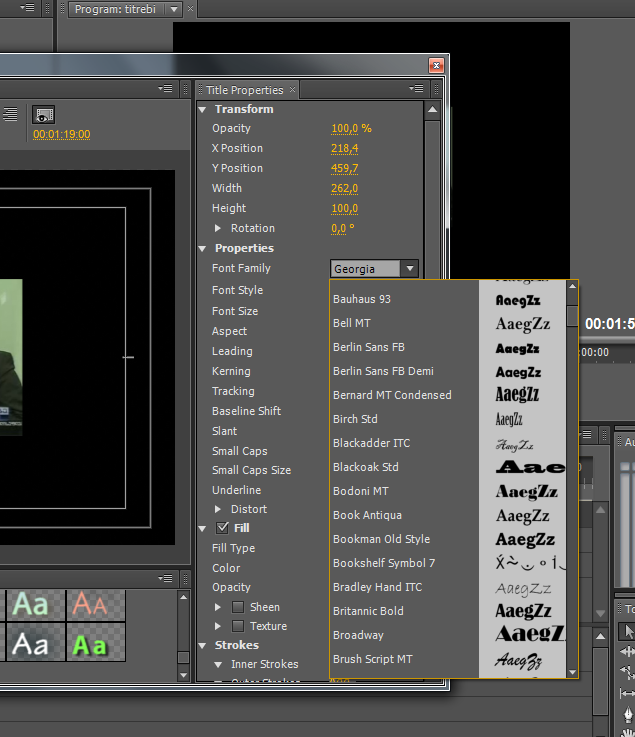This screenshot has height=737, width=635.
Task: Choose Britannic Bold font
Action: coord(404,611)
